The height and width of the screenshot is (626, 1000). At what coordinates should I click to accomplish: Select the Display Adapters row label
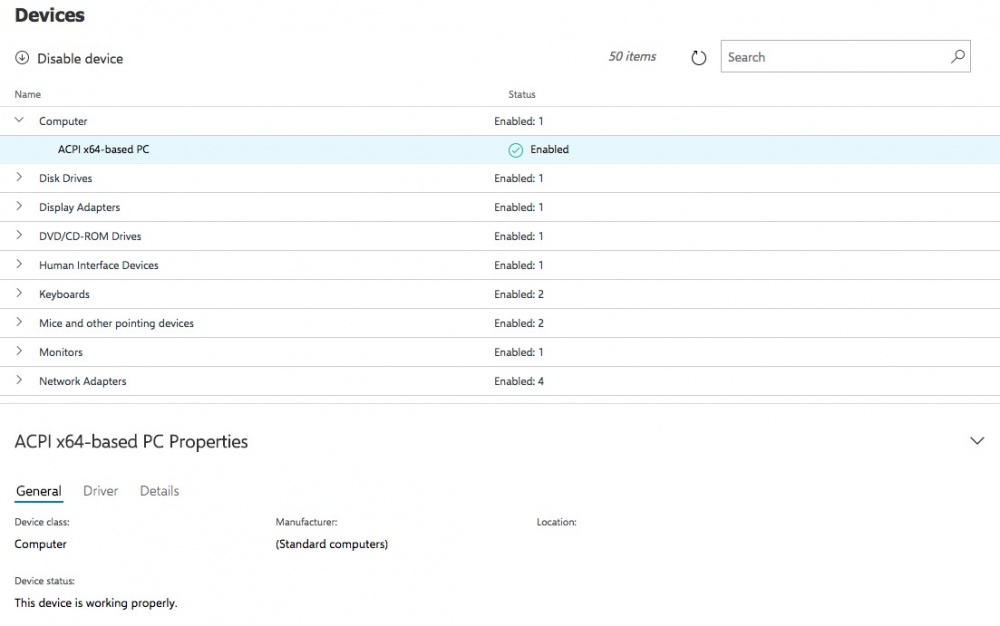pyautogui.click(x=80, y=207)
